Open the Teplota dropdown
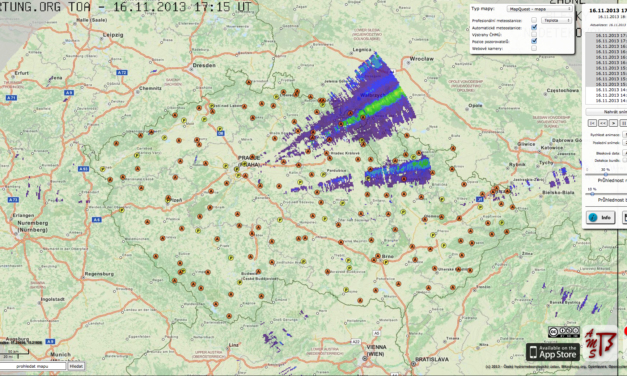 (556, 20)
